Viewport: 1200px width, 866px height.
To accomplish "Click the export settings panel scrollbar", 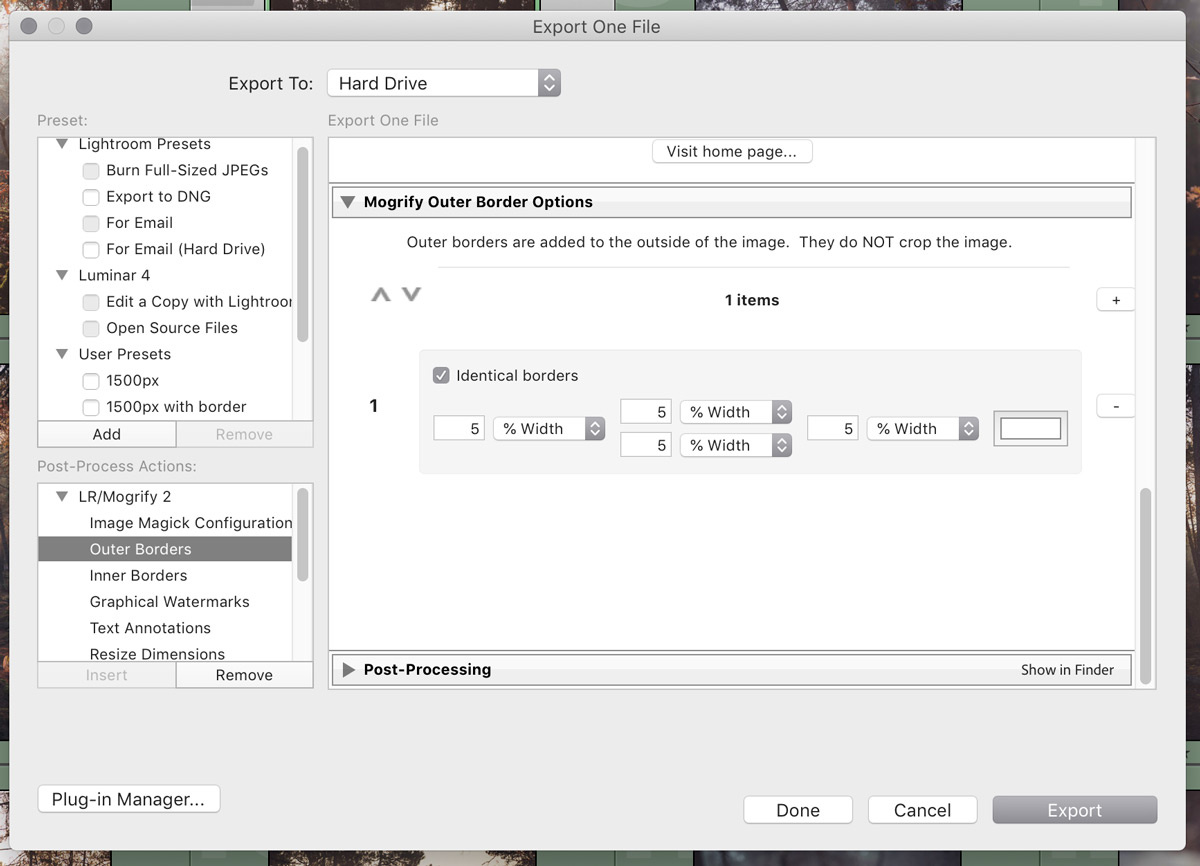I will [x=1146, y=585].
